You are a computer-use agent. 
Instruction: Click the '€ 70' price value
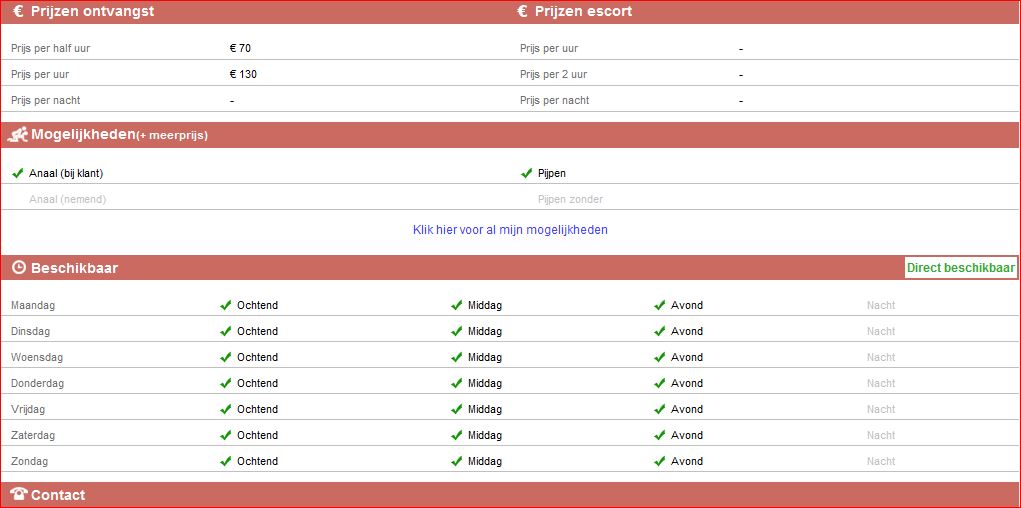point(240,48)
